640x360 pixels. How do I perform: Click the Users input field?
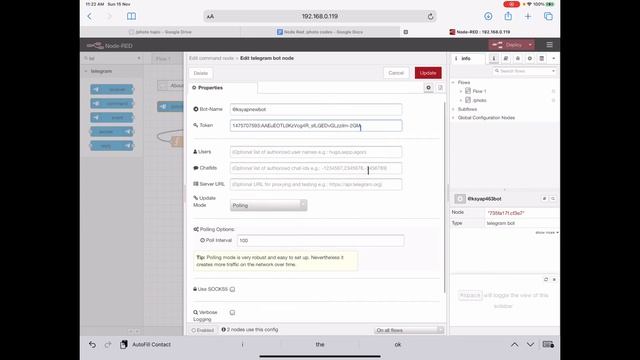(316, 152)
